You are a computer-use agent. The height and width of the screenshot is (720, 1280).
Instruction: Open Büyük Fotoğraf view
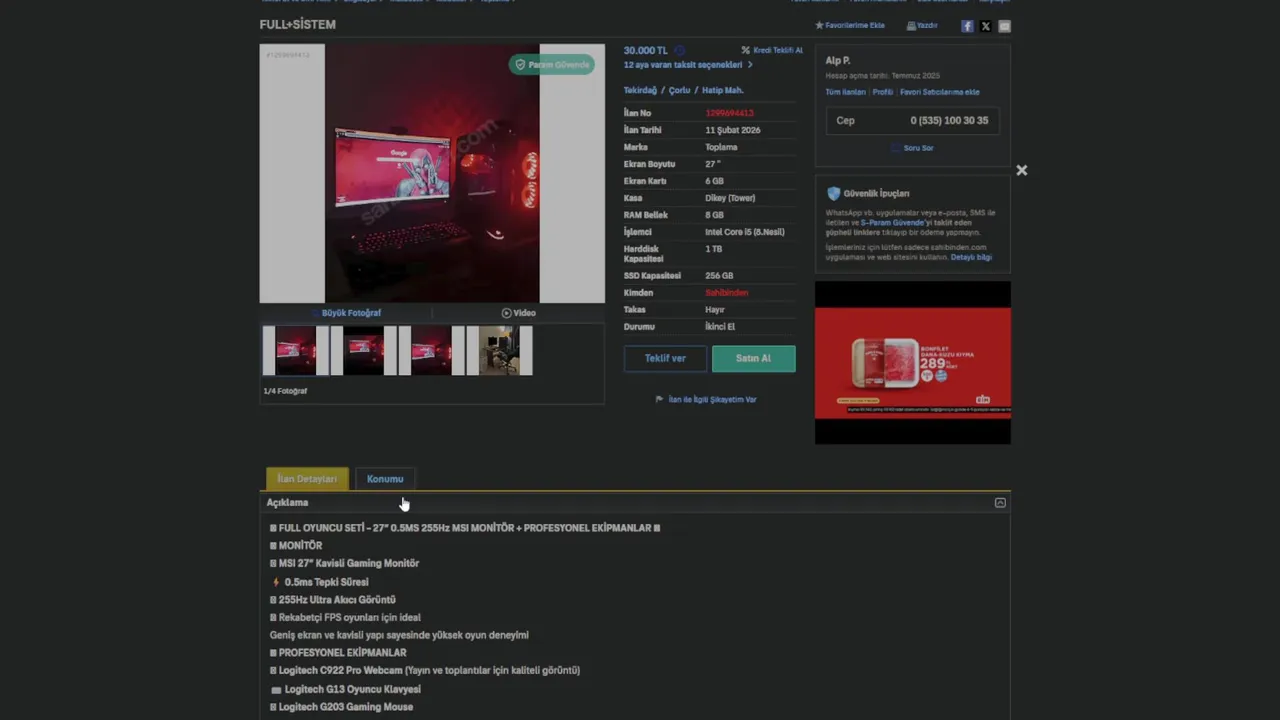pyautogui.click(x=346, y=313)
